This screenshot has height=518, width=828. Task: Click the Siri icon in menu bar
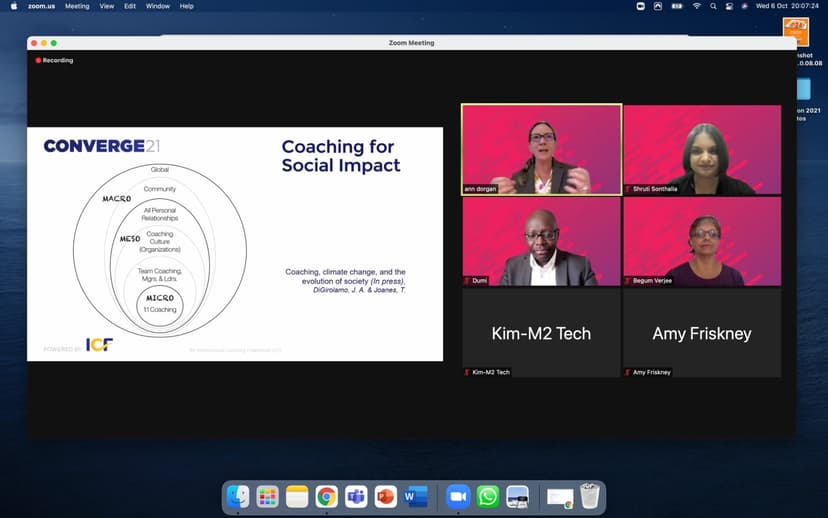[745, 6]
